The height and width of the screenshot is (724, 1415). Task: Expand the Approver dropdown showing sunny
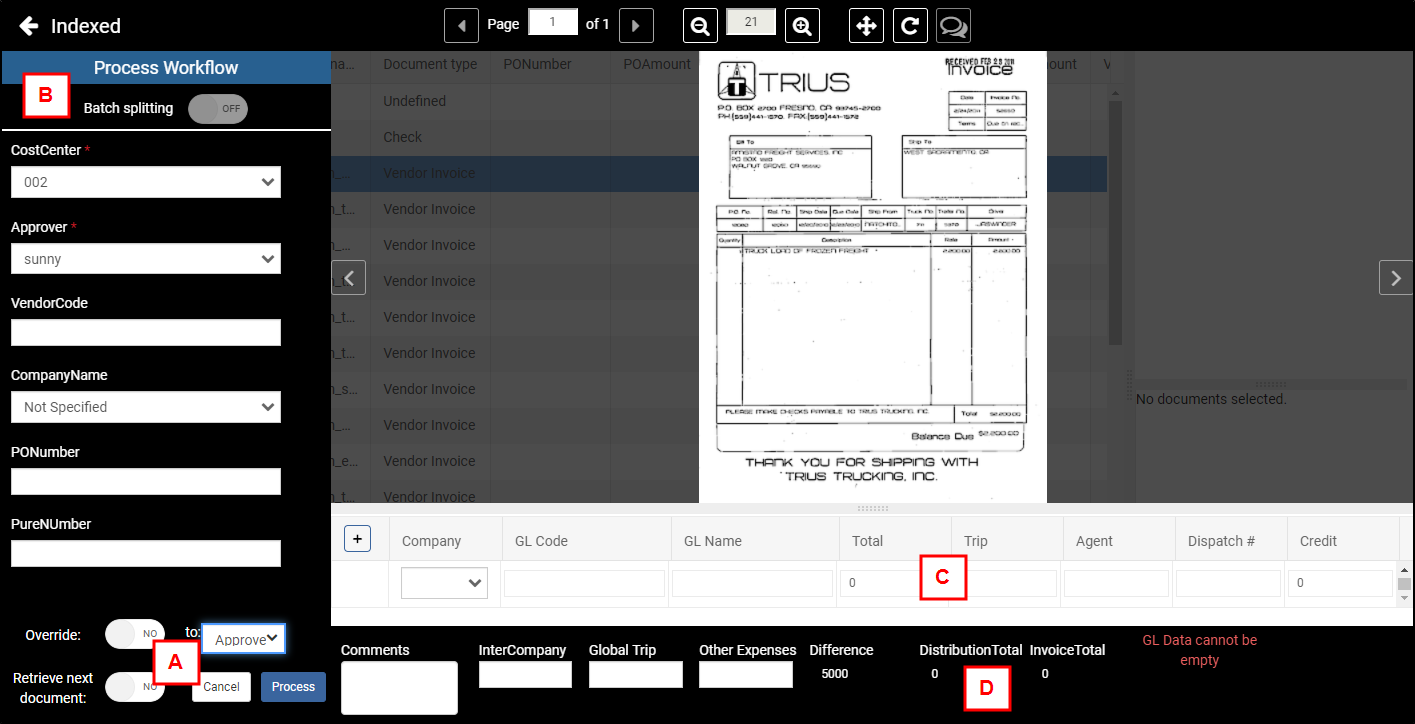(146, 259)
